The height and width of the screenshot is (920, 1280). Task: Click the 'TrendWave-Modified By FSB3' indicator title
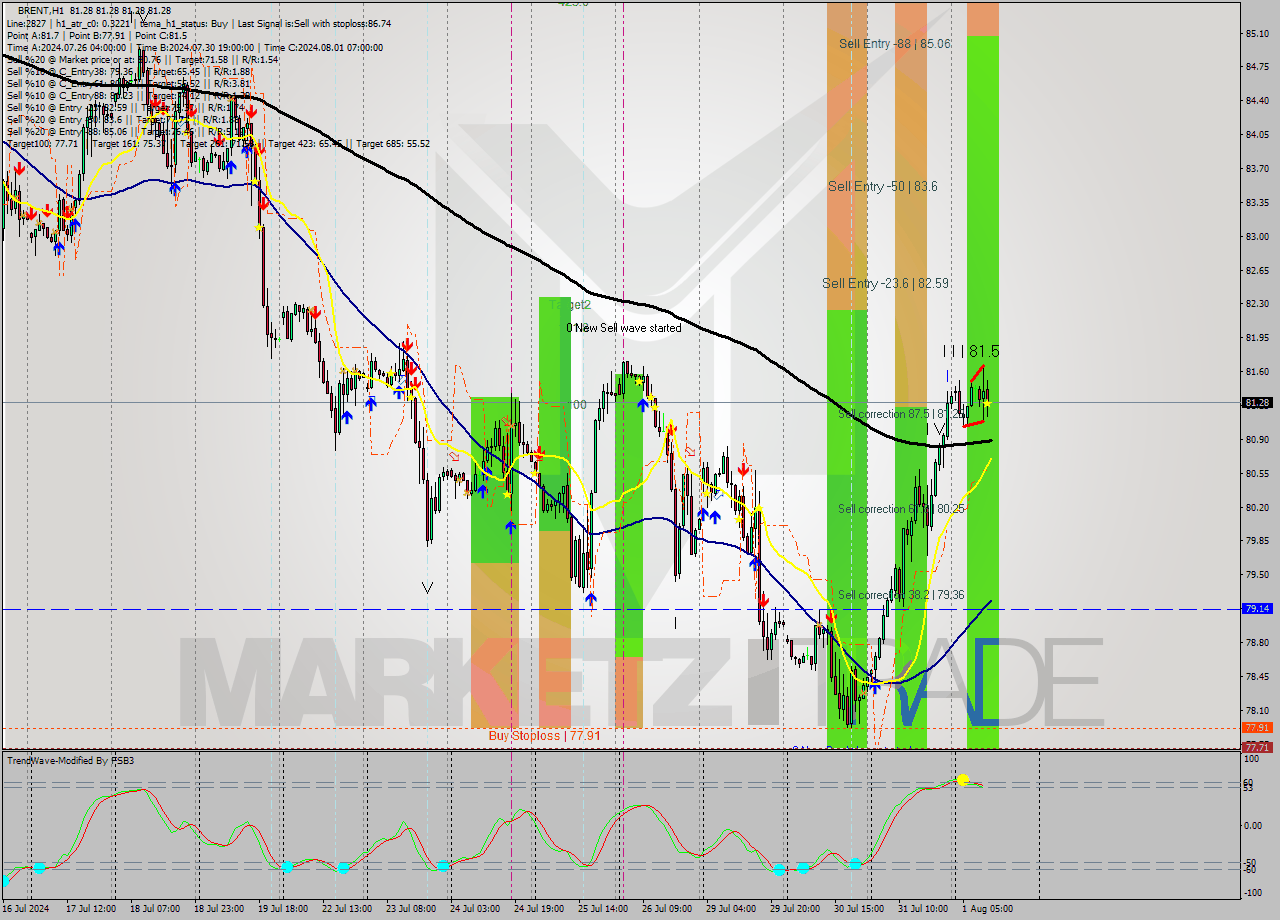(x=70, y=761)
